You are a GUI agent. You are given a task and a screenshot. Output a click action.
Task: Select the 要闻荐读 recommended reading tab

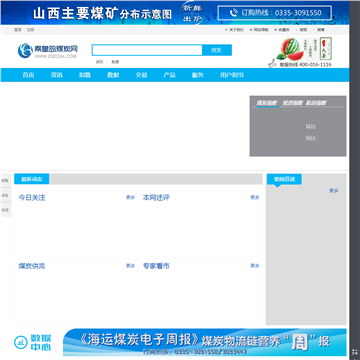[284, 179]
